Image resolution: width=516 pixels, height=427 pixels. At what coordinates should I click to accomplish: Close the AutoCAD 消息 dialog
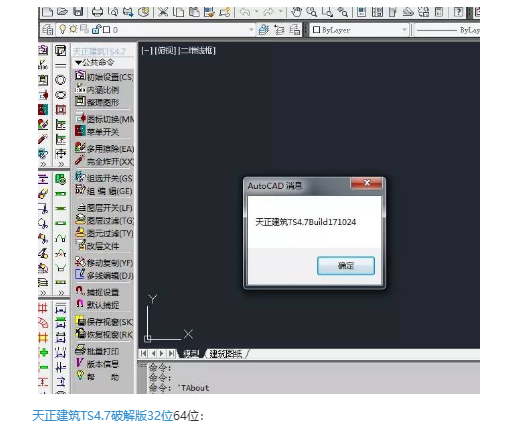(x=367, y=183)
